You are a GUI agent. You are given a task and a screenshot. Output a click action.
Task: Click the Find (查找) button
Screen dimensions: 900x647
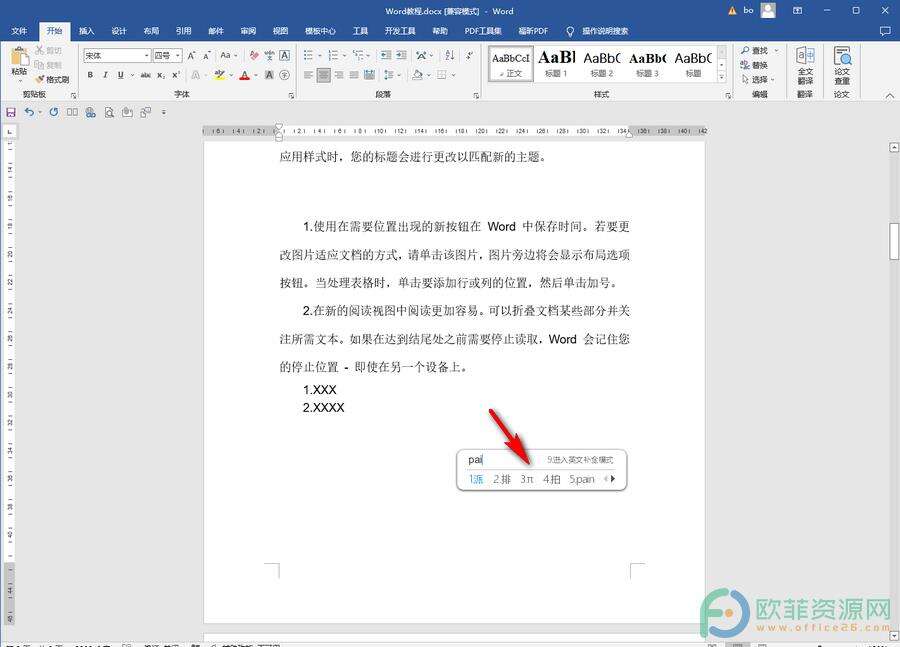click(755, 51)
